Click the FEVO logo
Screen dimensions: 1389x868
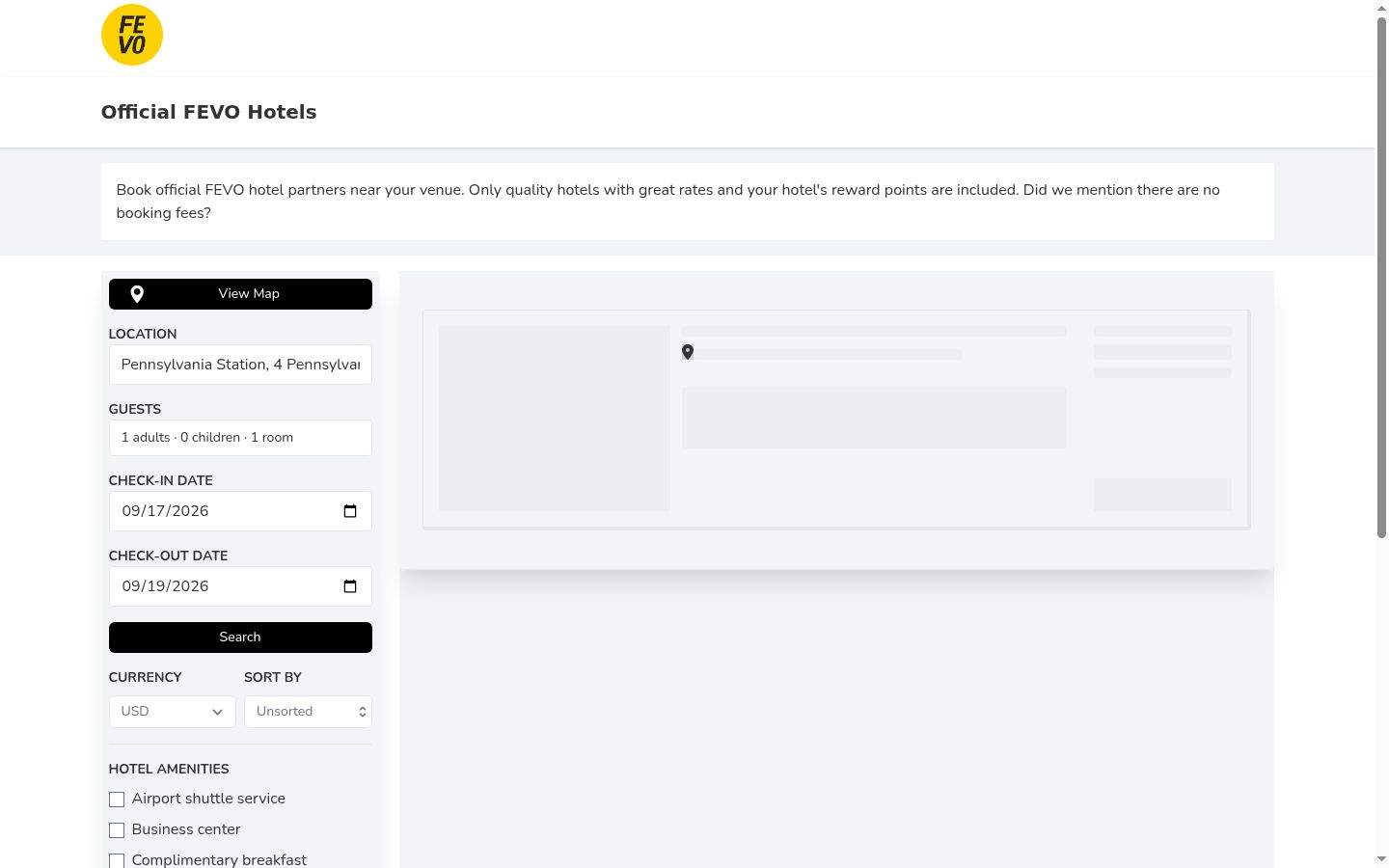click(x=132, y=35)
